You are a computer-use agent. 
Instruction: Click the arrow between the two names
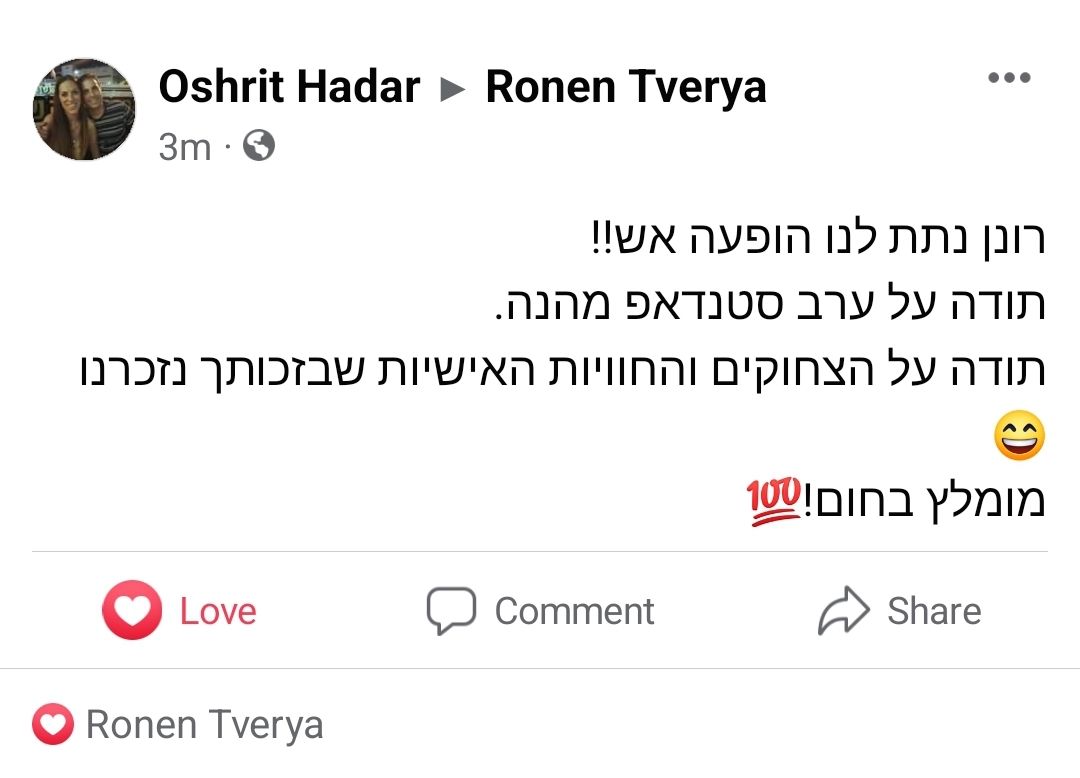(453, 90)
